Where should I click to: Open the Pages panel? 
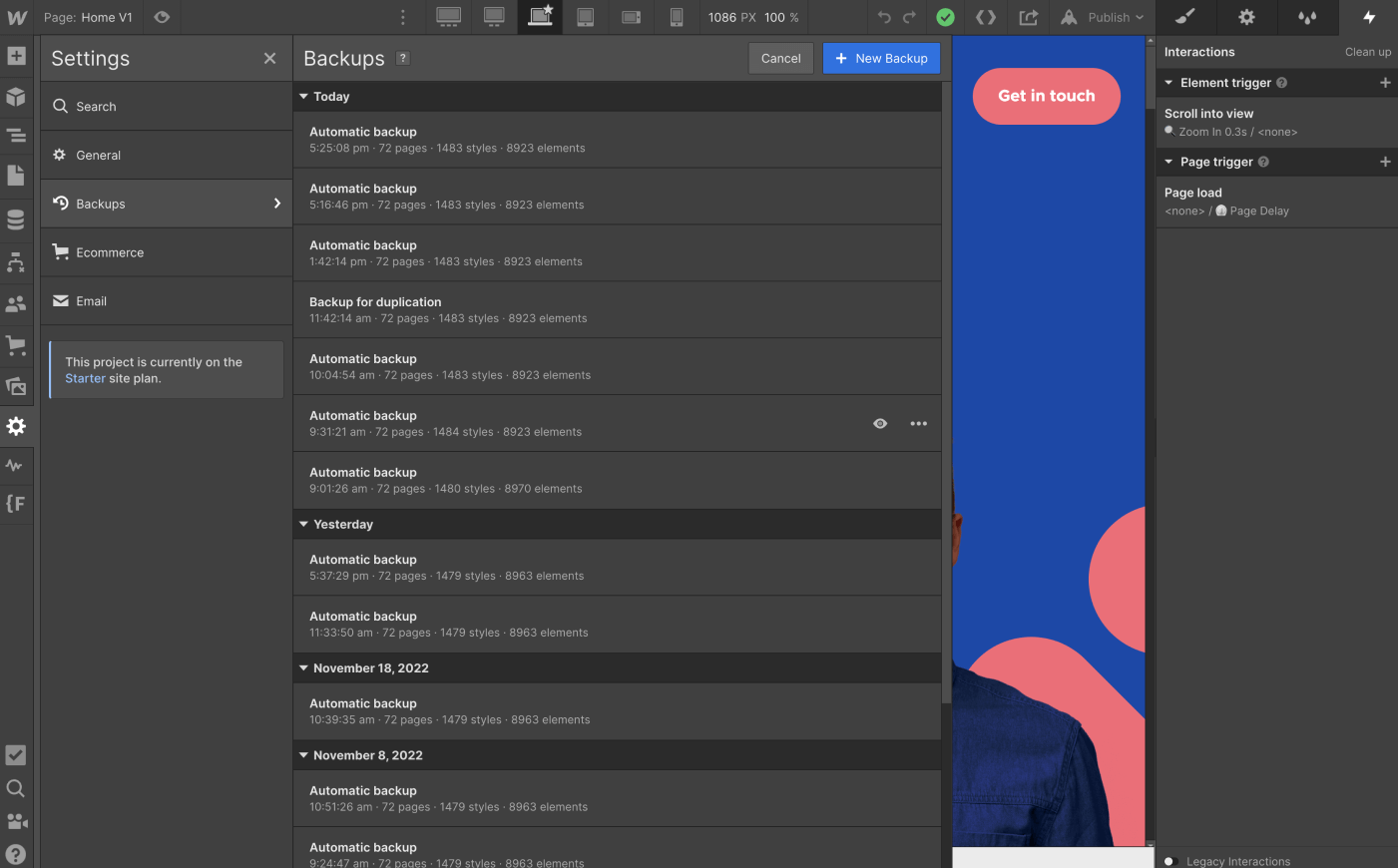tap(16, 175)
